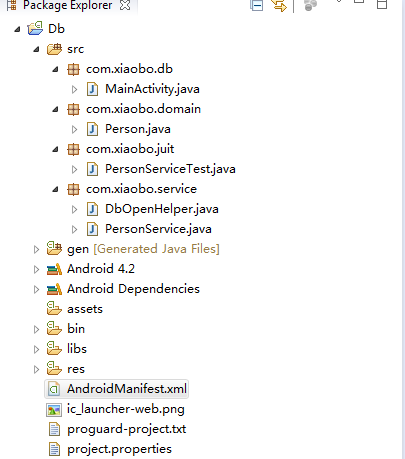Select PersonService.java in the tree
This screenshot has width=405, height=459.
[x=158, y=229]
